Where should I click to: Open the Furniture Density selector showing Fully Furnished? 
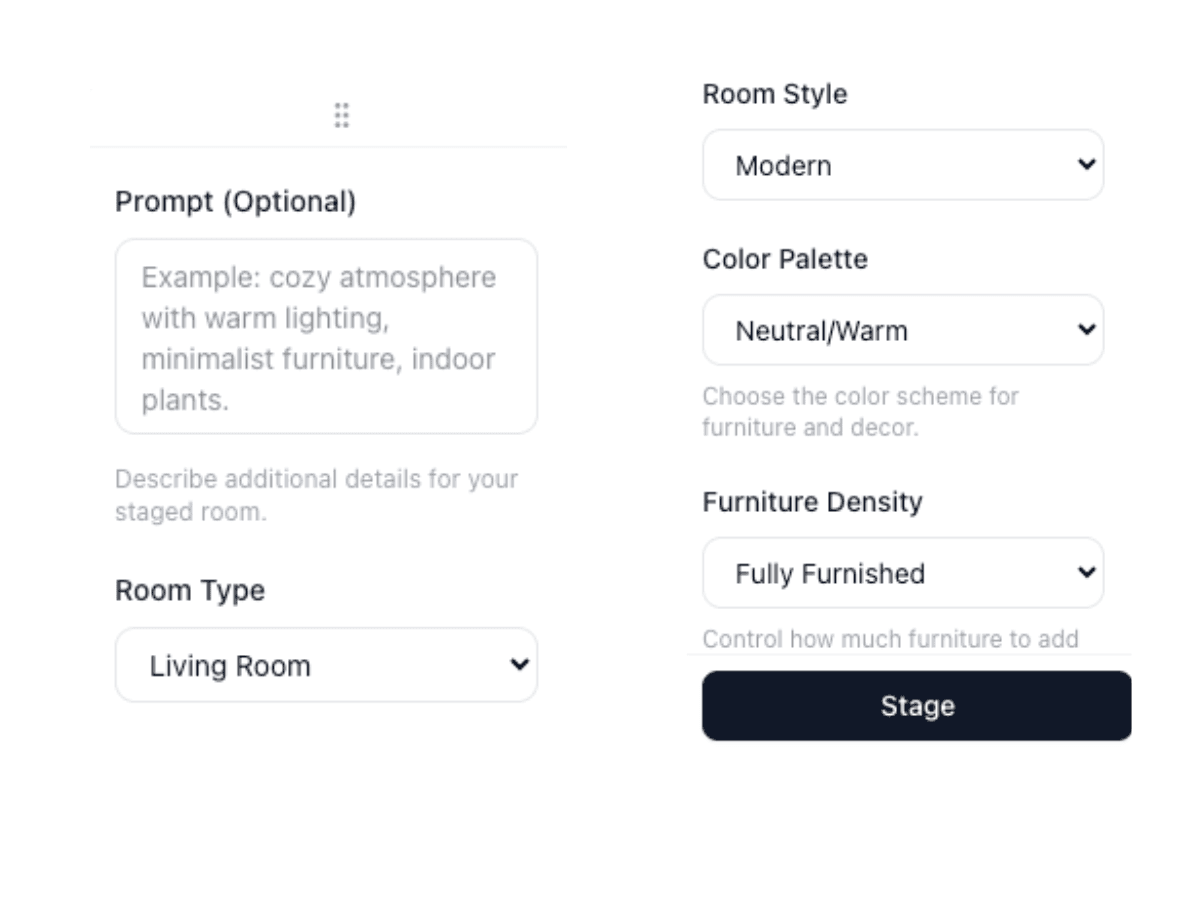pyautogui.click(x=903, y=573)
